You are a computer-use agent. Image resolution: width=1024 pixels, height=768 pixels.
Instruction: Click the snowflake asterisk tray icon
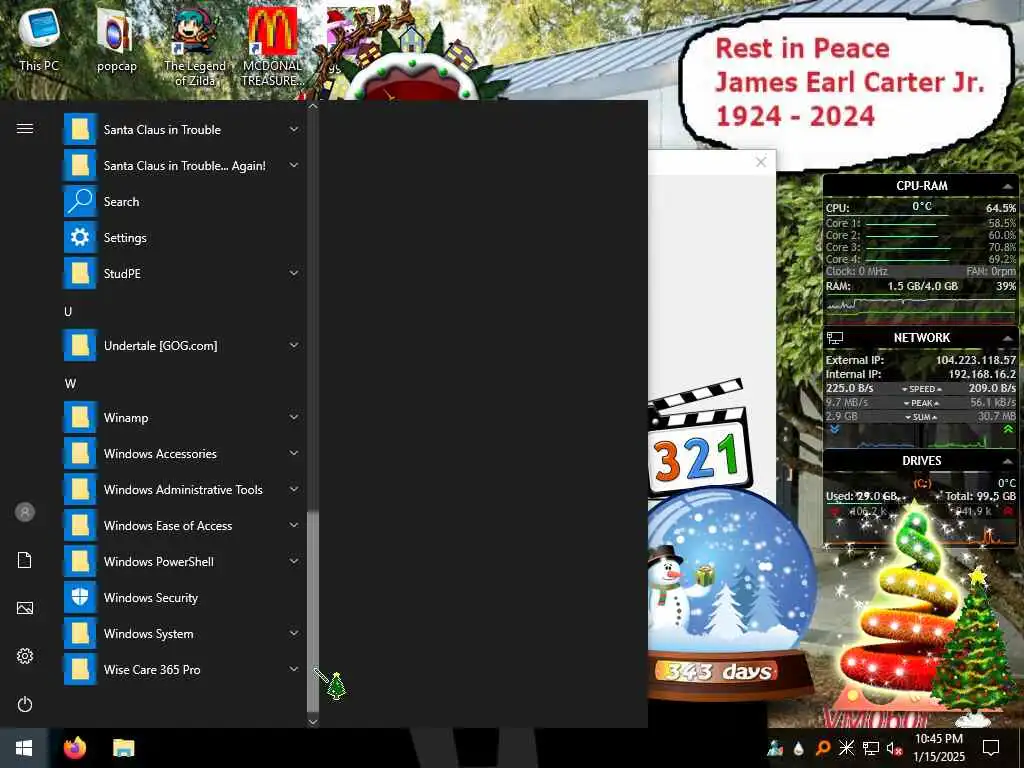(846, 748)
